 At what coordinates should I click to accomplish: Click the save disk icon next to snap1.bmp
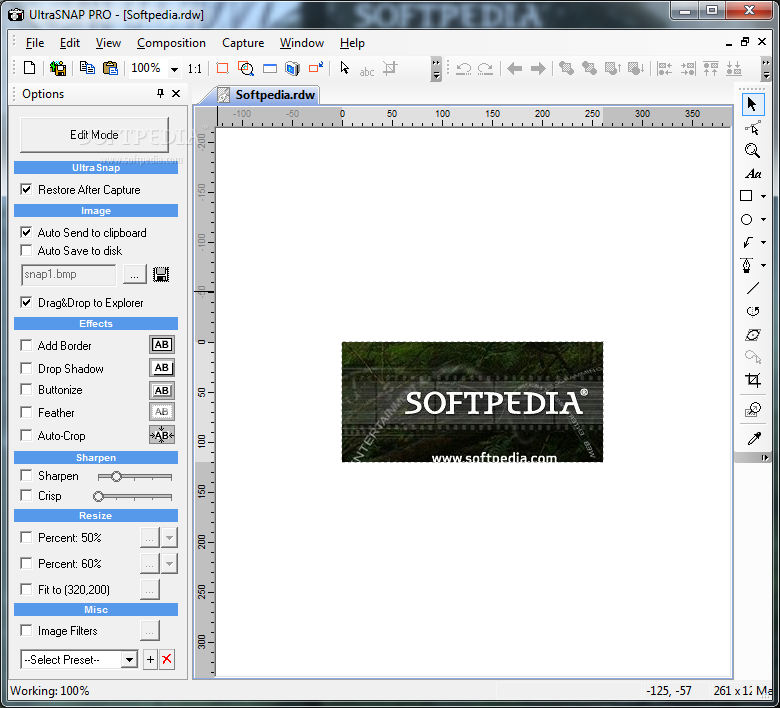[161, 274]
